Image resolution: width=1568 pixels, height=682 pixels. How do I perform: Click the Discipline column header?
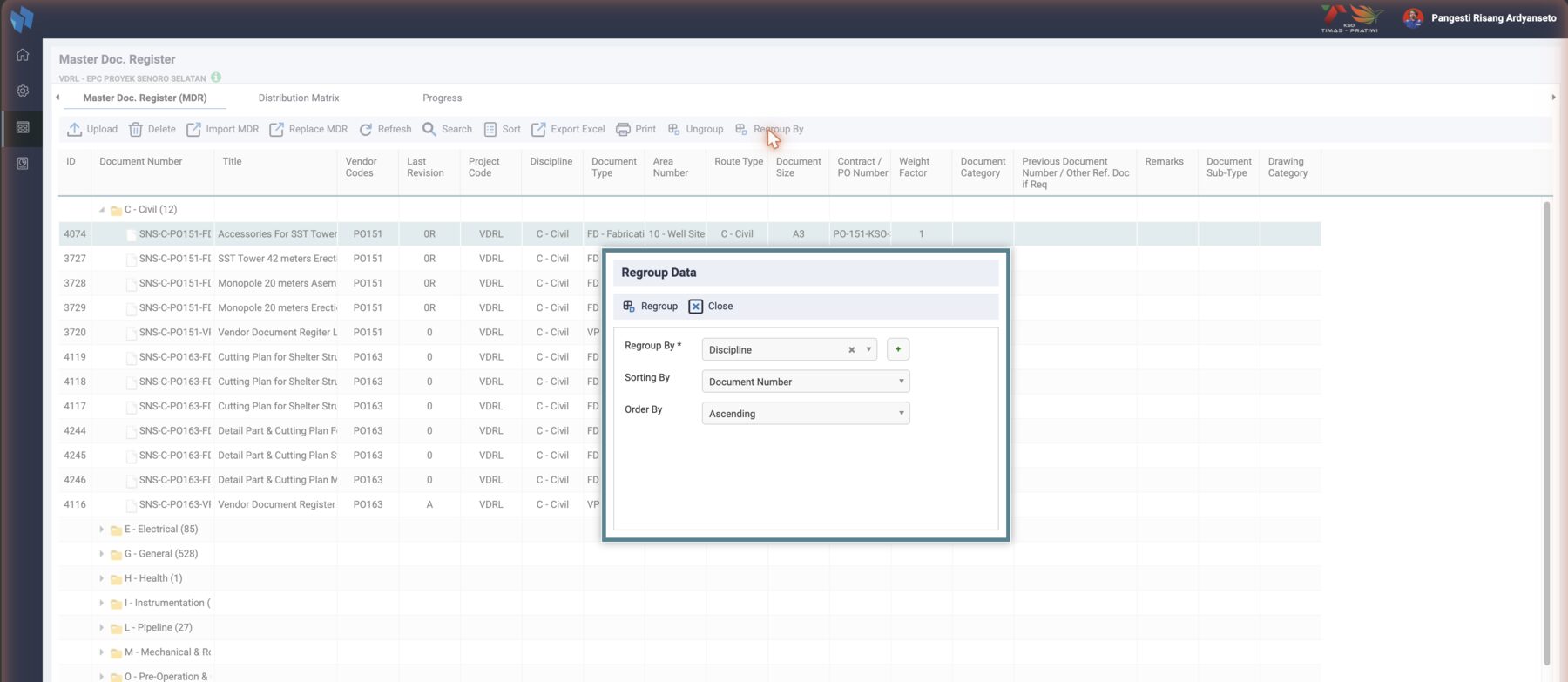coord(552,172)
